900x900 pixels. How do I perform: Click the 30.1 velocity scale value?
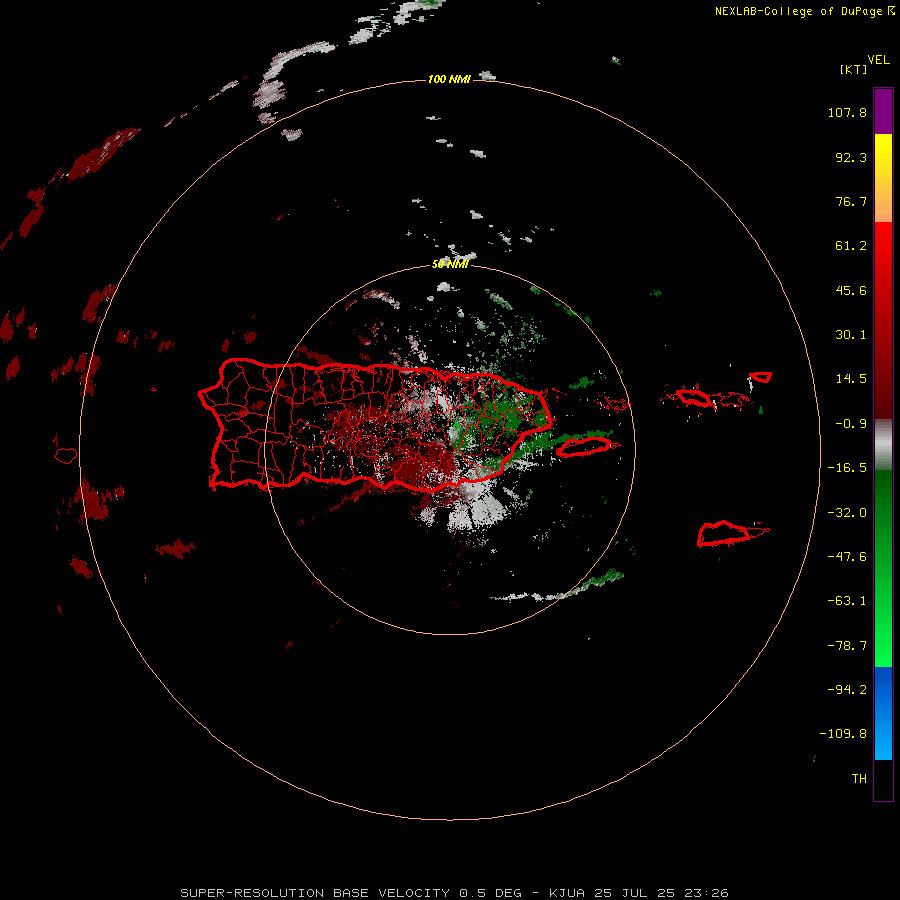click(x=851, y=335)
